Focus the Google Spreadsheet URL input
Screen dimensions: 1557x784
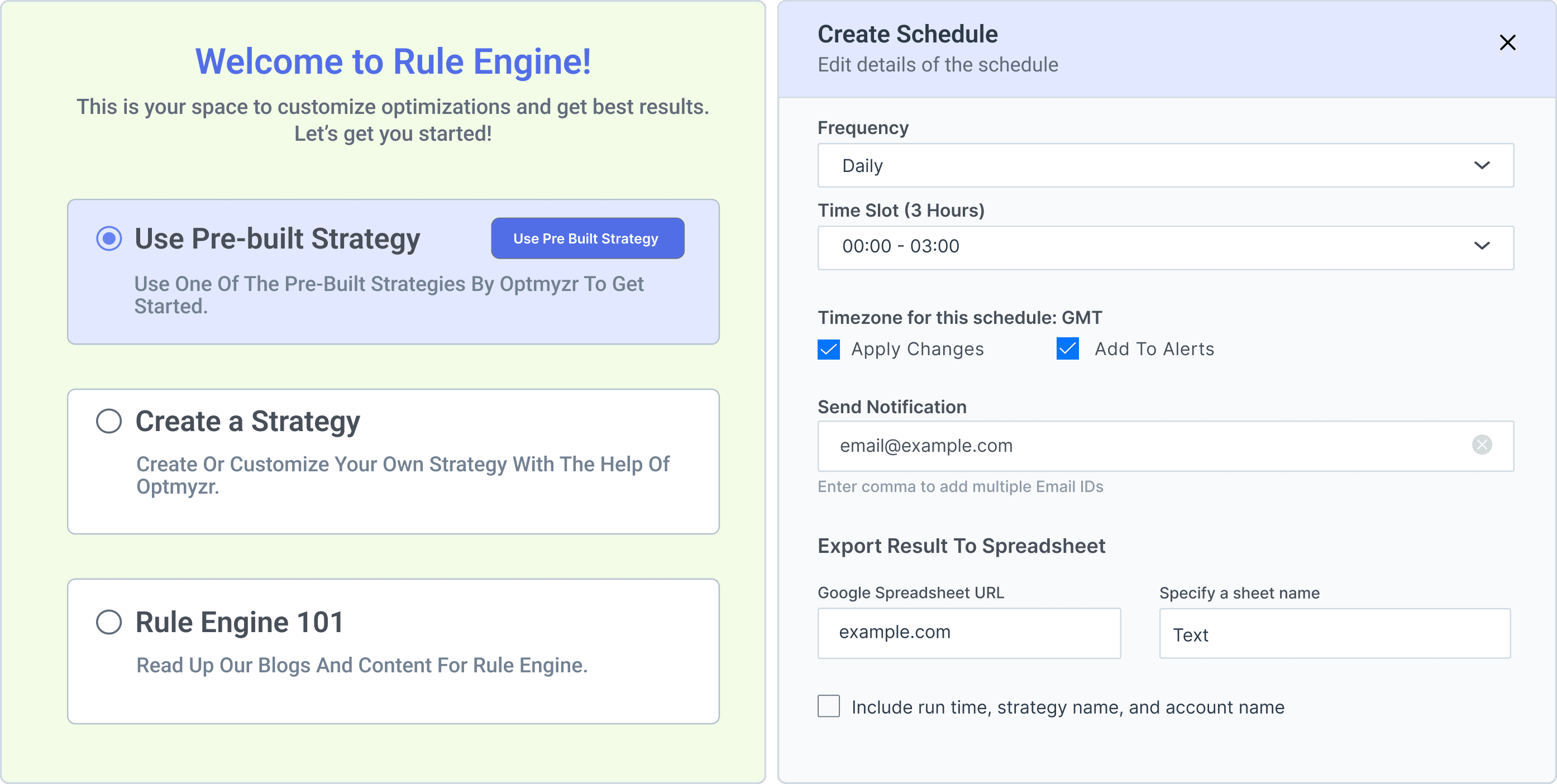(969, 633)
